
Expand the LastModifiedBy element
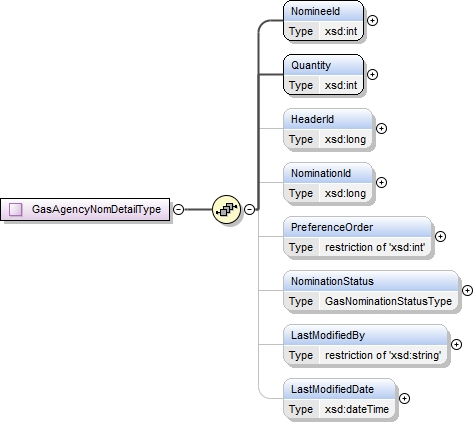[456, 344]
